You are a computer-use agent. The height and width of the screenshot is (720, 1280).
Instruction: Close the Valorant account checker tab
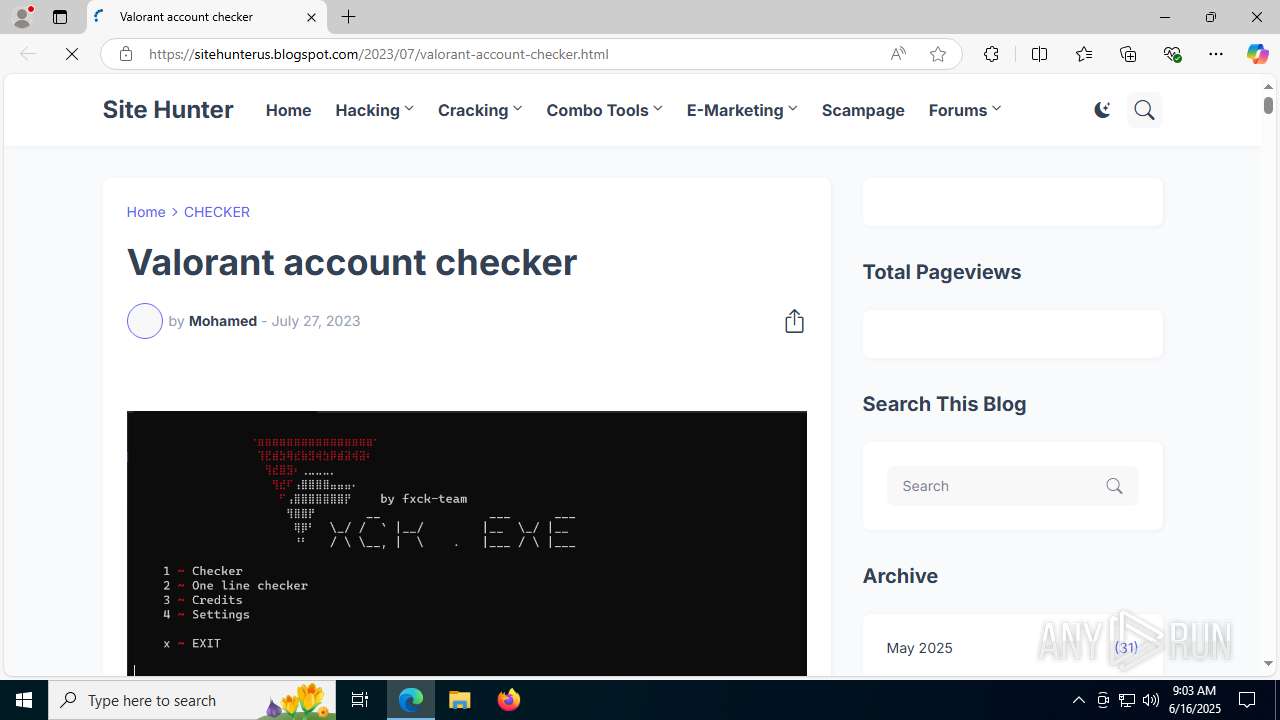(x=311, y=17)
